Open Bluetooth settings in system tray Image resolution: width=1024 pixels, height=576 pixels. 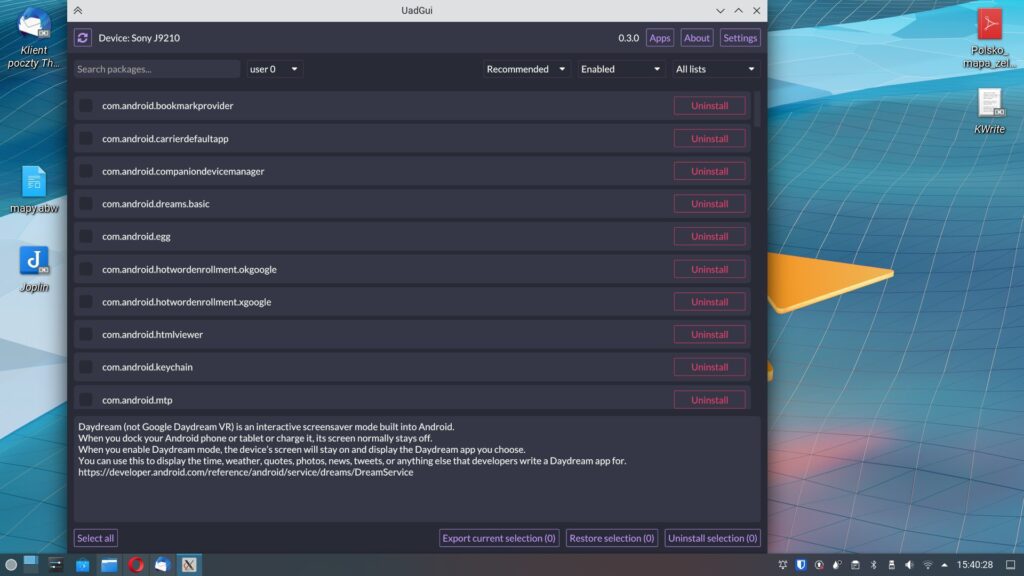coord(873,565)
